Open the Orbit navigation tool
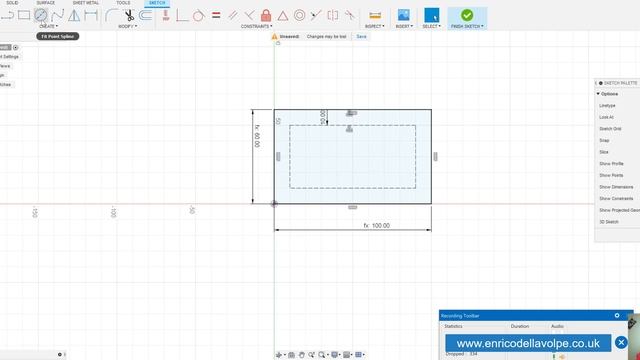Image resolution: width=640 pixels, height=360 pixels. [279, 355]
